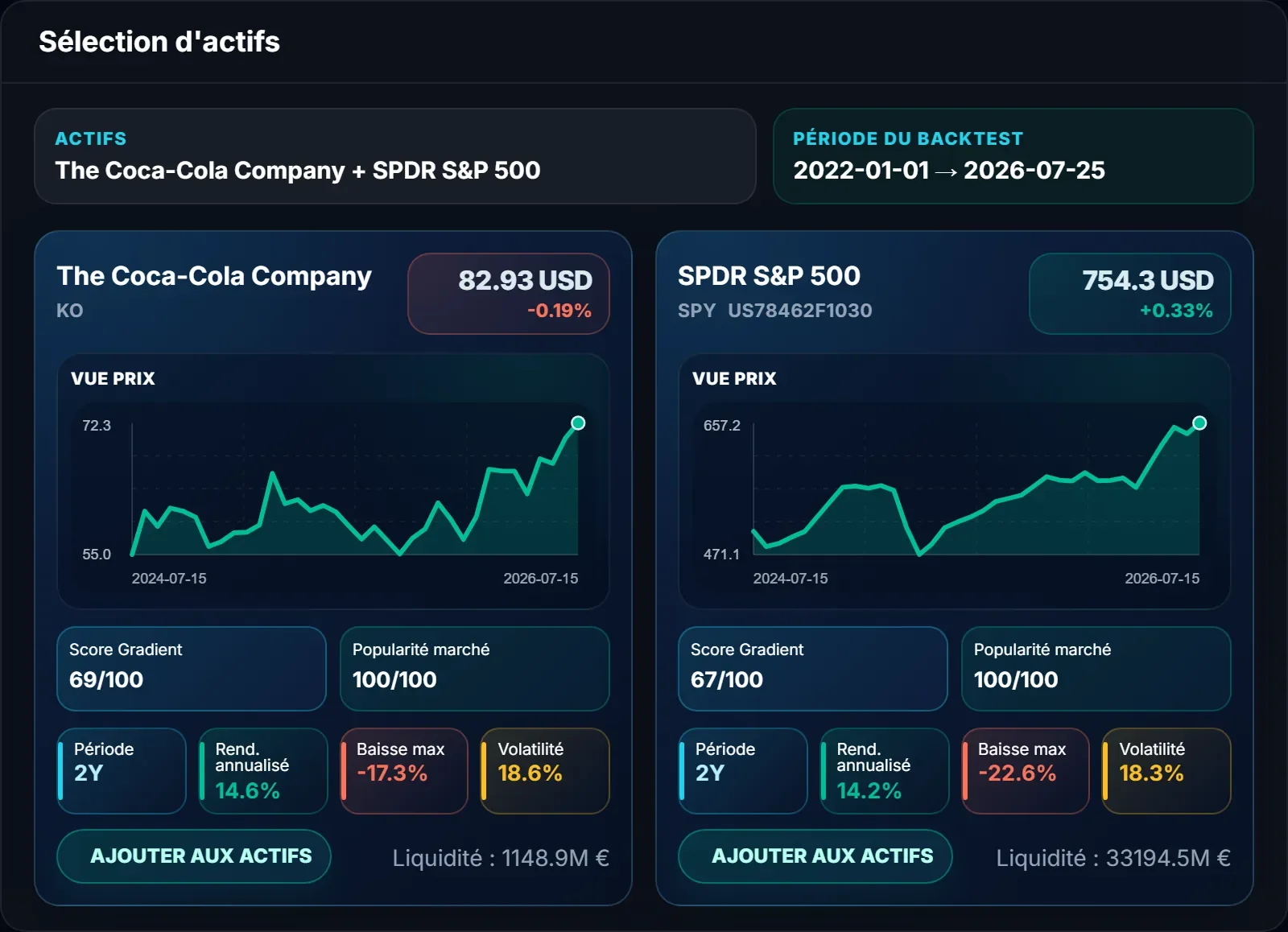This screenshot has height=932, width=1288.
Task: Click Coca-Cola Baisse max -17.3% tile
Action: click(404, 771)
